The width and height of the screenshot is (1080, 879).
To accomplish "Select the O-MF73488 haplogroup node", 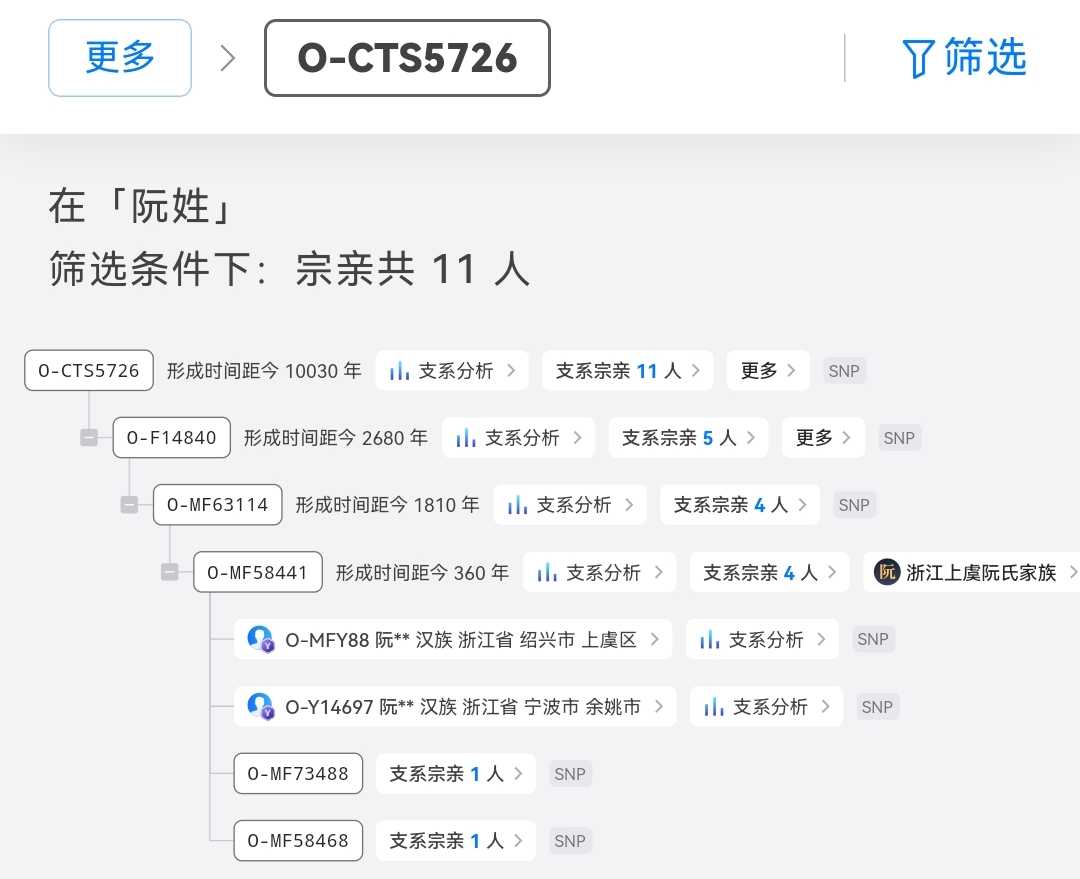I will tap(298, 774).
